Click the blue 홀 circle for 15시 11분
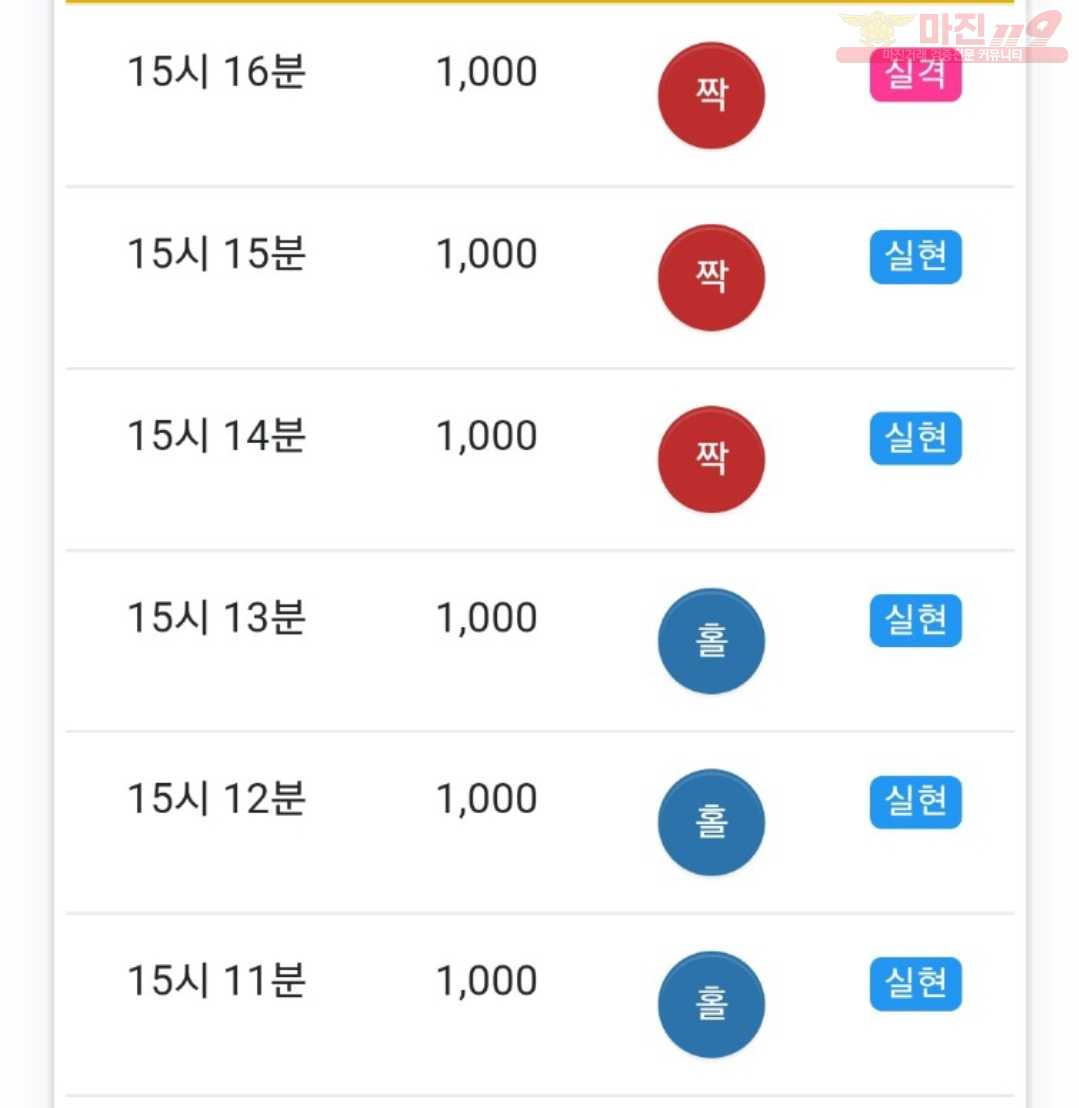The height and width of the screenshot is (1108, 1079). point(711,1004)
